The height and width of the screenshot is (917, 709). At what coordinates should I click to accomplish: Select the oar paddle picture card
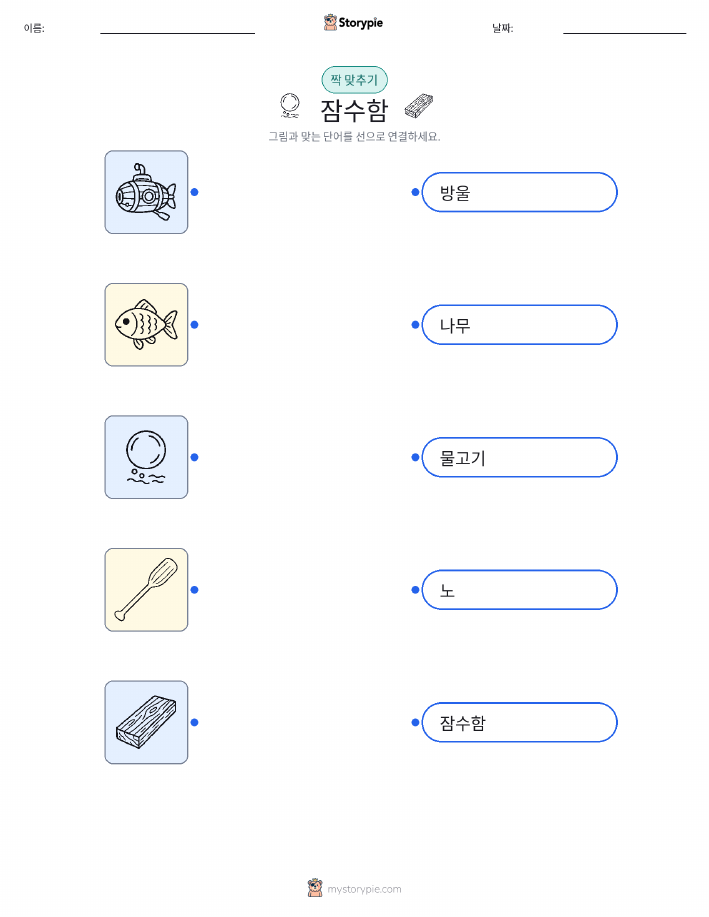146,590
